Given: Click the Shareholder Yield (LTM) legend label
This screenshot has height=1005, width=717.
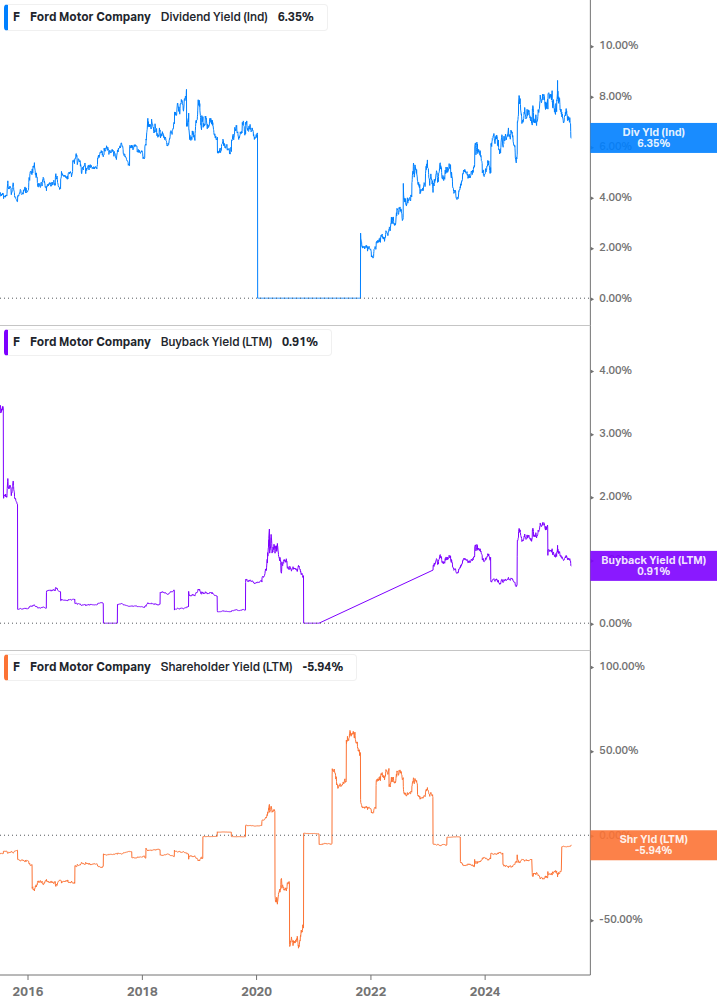Looking at the screenshot, I should point(226,667).
